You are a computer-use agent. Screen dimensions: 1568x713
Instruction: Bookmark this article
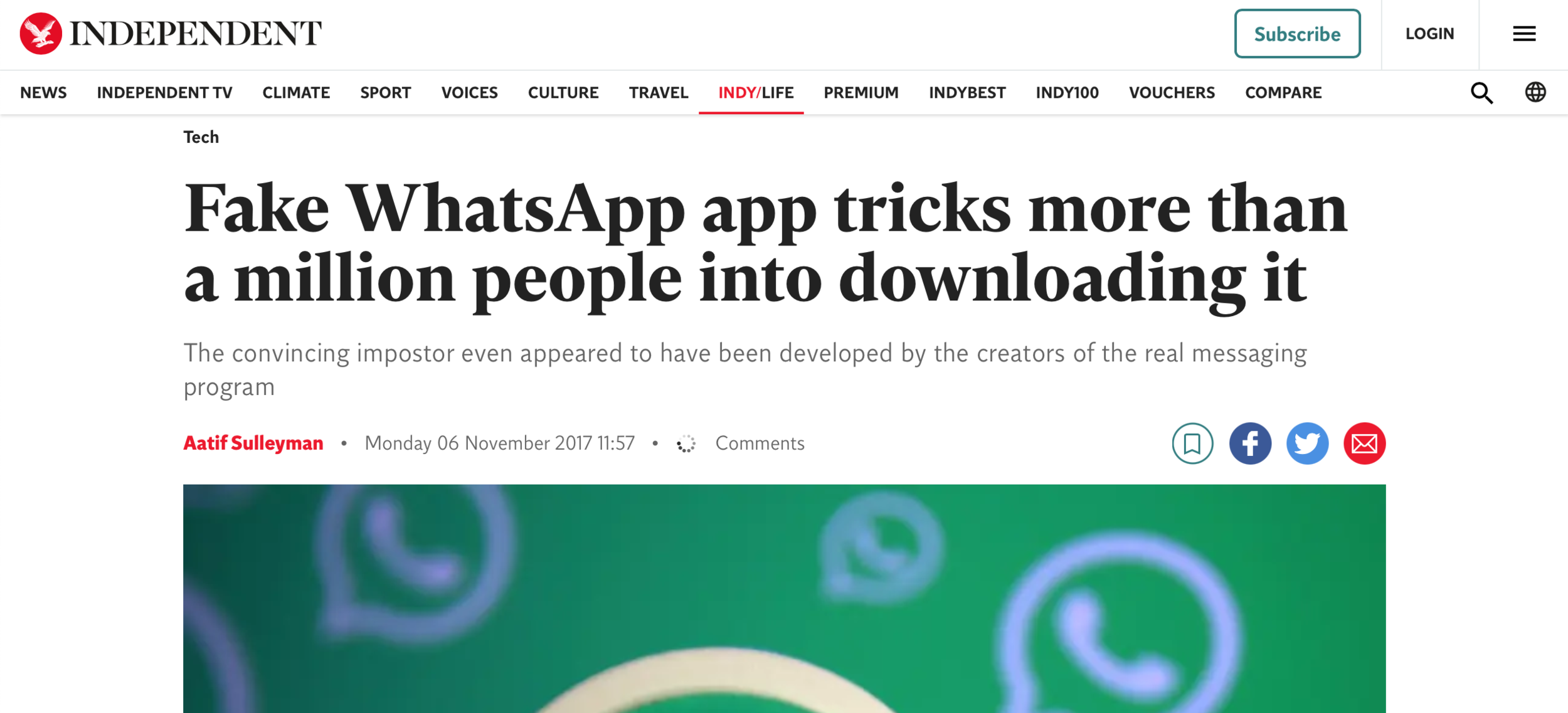tap(1192, 443)
